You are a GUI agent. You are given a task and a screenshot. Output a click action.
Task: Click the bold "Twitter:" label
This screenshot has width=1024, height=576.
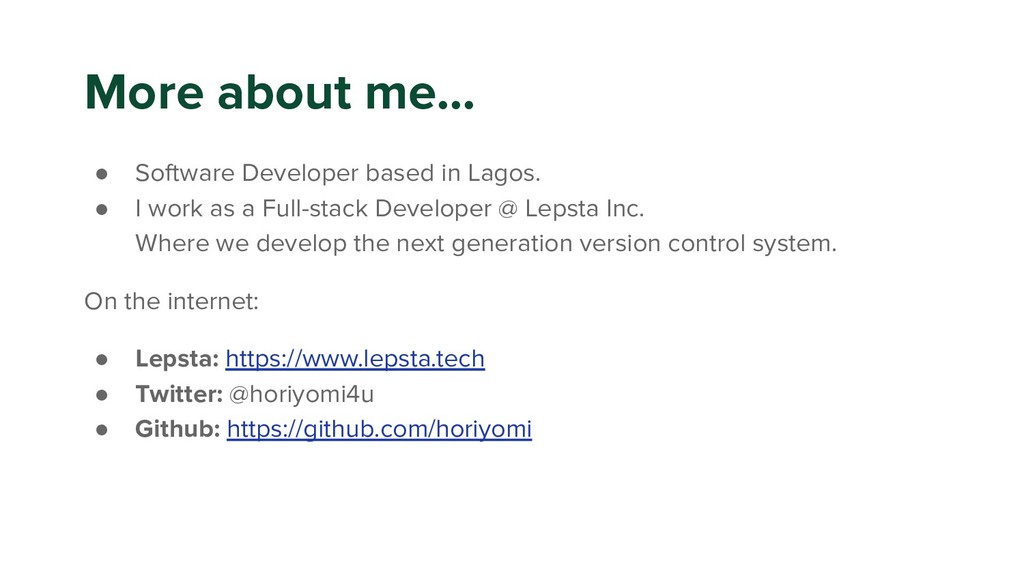179,395
